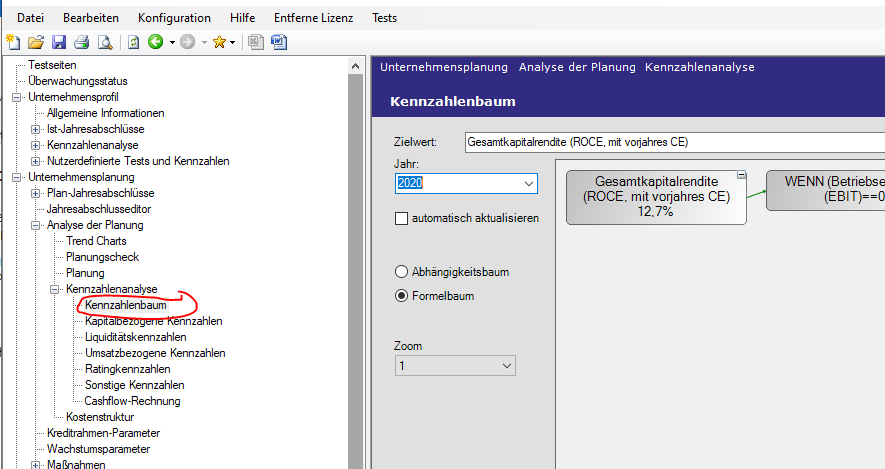Click tree panel scrollbar up arrow

pos(355,66)
